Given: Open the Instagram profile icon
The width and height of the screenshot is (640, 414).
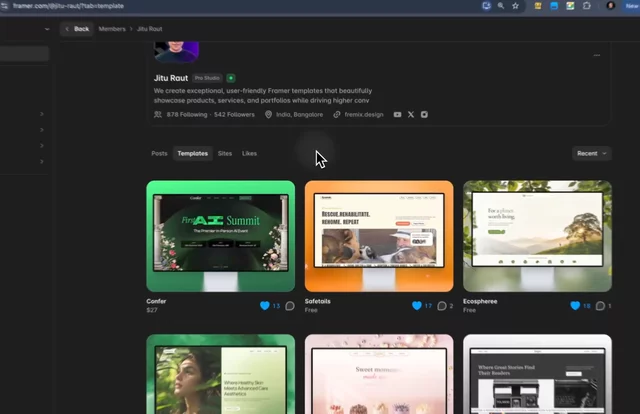Looking at the screenshot, I should click(424, 114).
